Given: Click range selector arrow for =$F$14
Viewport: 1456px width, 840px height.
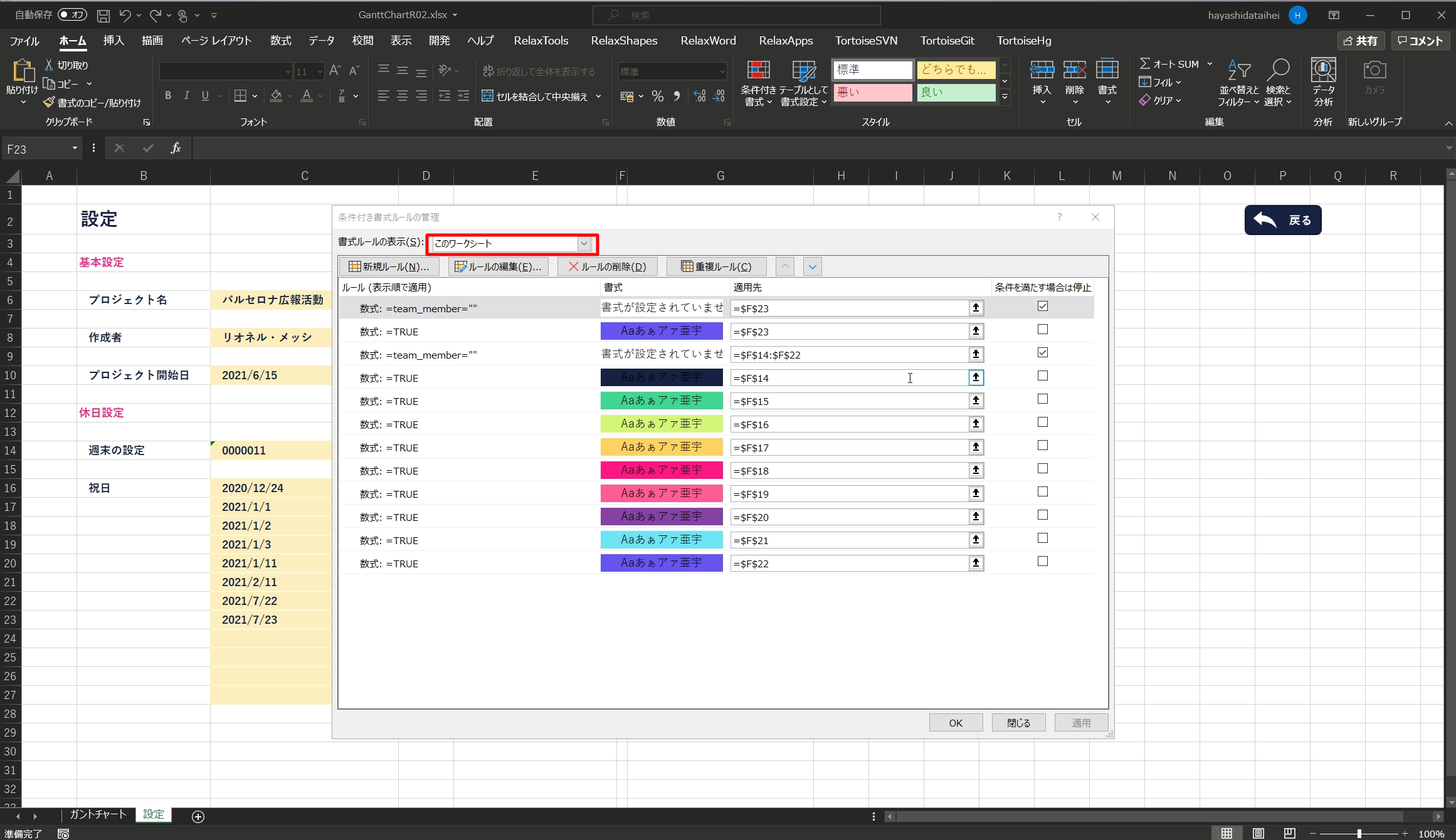Looking at the screenshot, I should coord(976,377).
